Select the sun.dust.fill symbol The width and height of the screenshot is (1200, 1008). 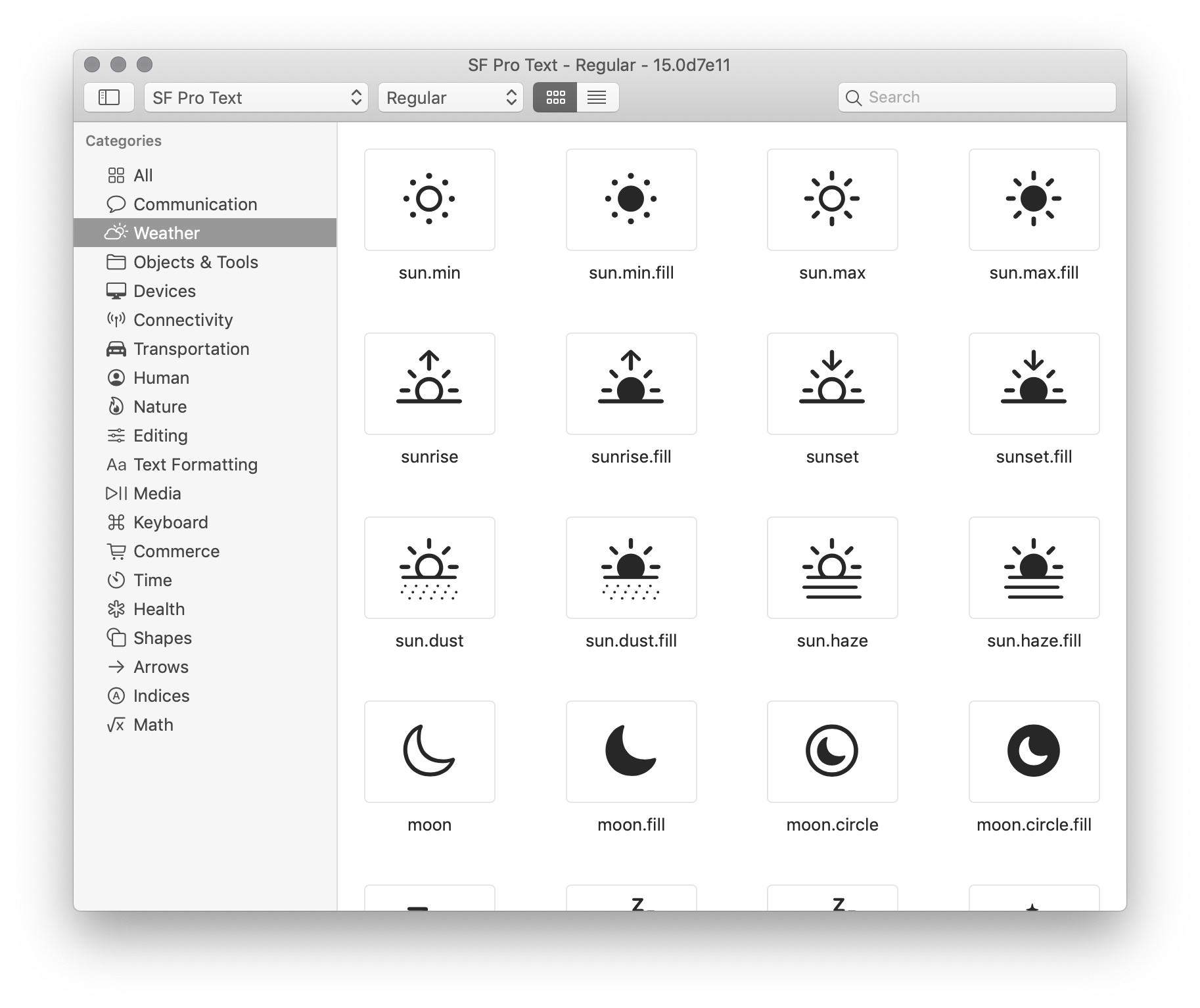[x=631, y=567]
